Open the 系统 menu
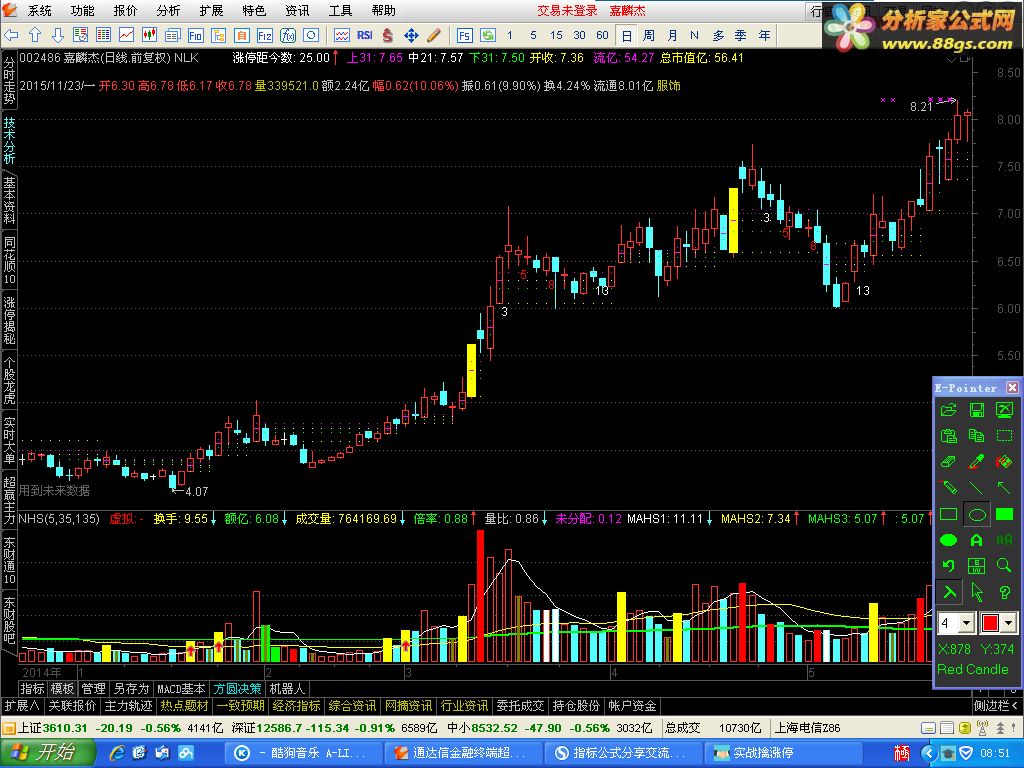 click(x=39, y=10)
